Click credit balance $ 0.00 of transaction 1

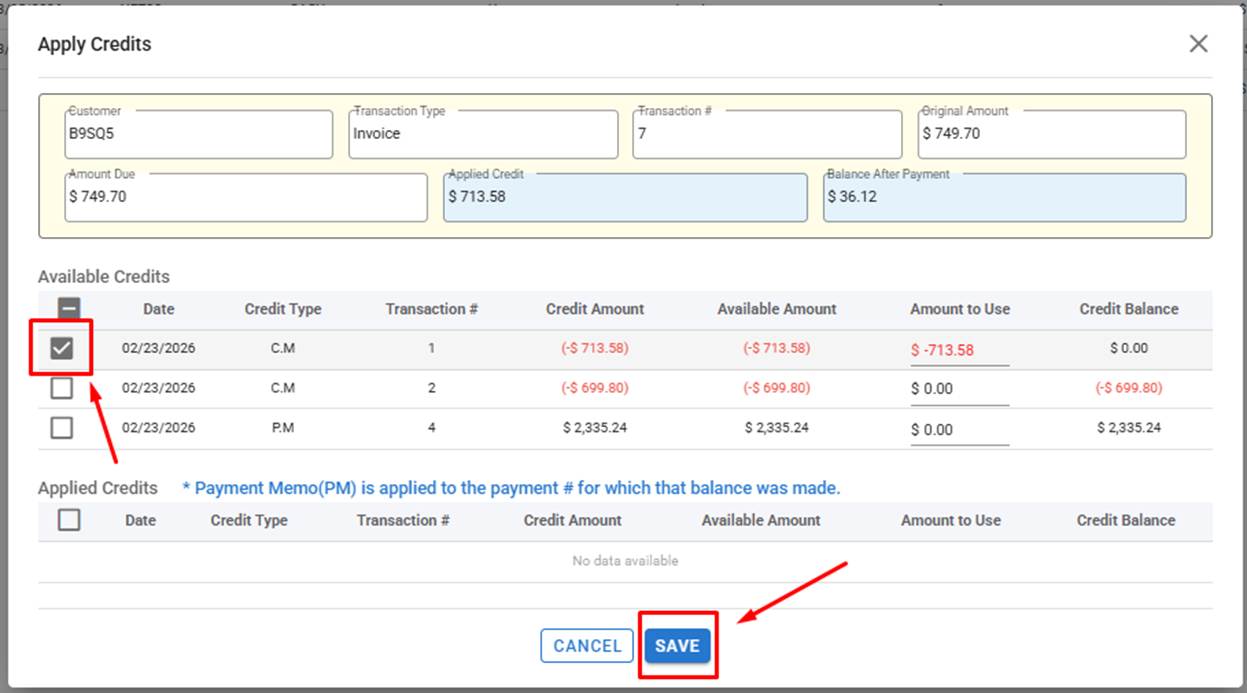pyautogui.click(x=1129, y=348)
